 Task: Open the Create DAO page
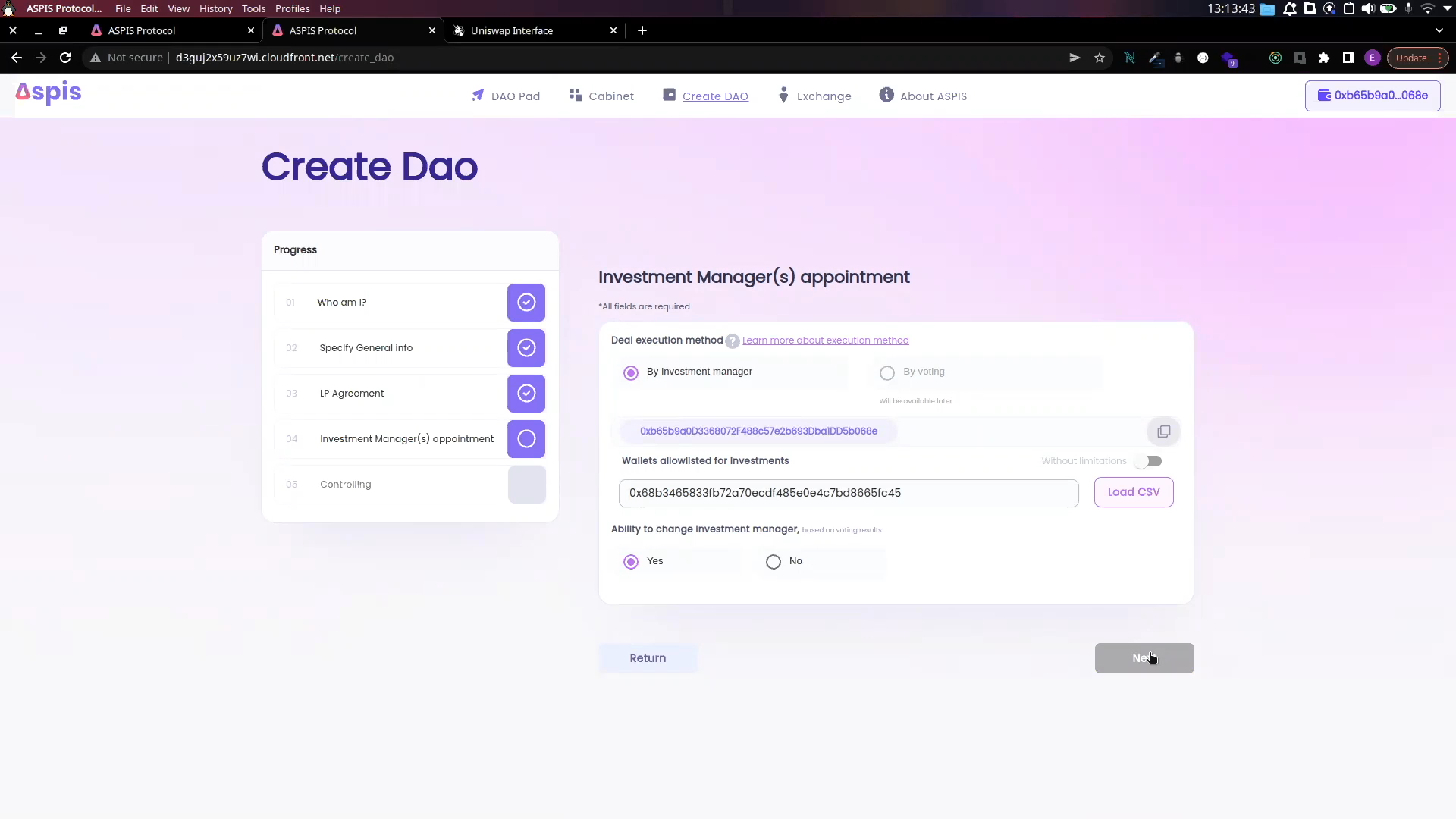(706, 96)
